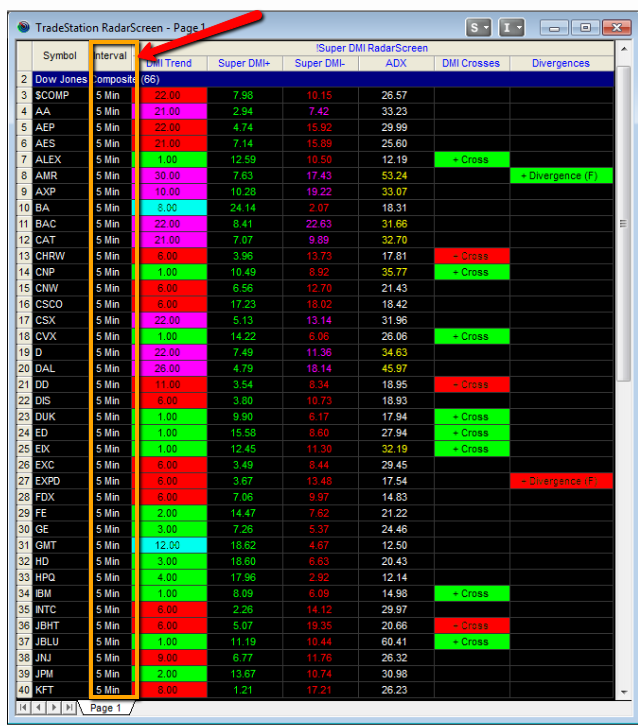
Task: Click scrollbar up arrow
Action: point(624,49)
